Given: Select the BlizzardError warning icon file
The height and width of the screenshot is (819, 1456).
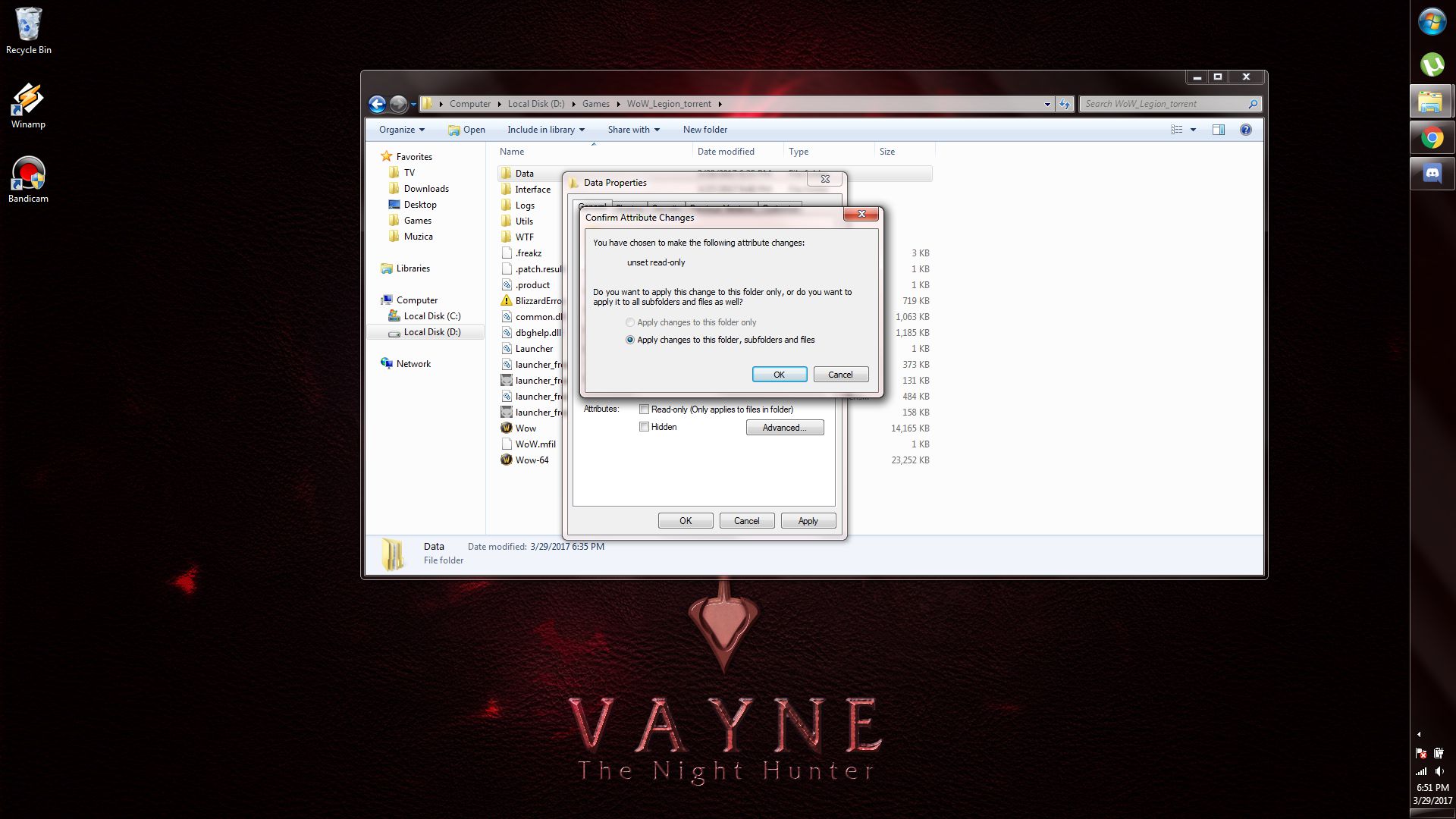Looking at the screenshot, I should 507,300.
